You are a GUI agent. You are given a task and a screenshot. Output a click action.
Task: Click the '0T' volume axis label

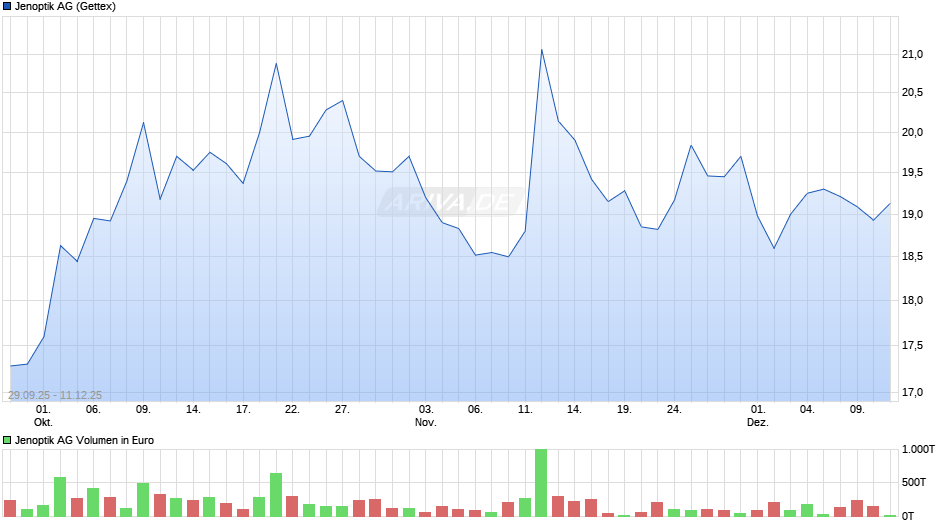click(908, 516)
